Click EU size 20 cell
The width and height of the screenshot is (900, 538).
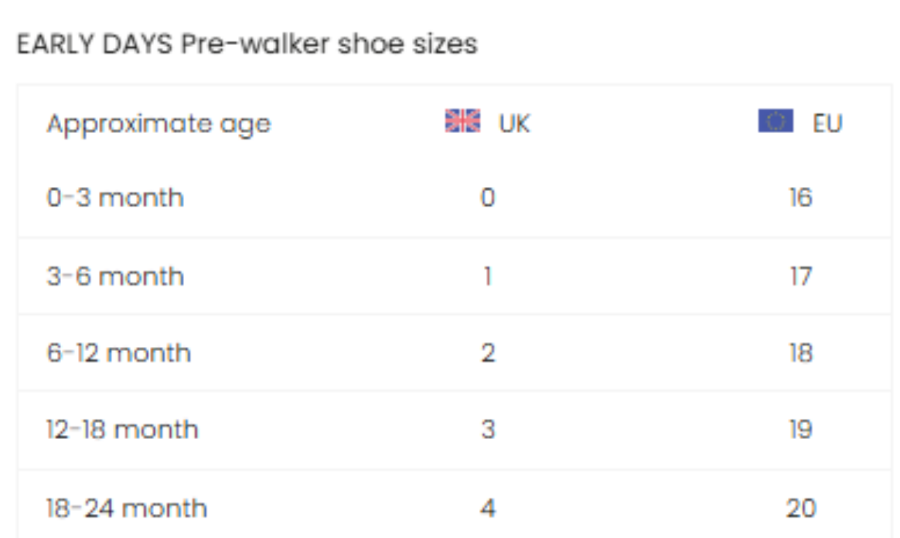[800, 508]
